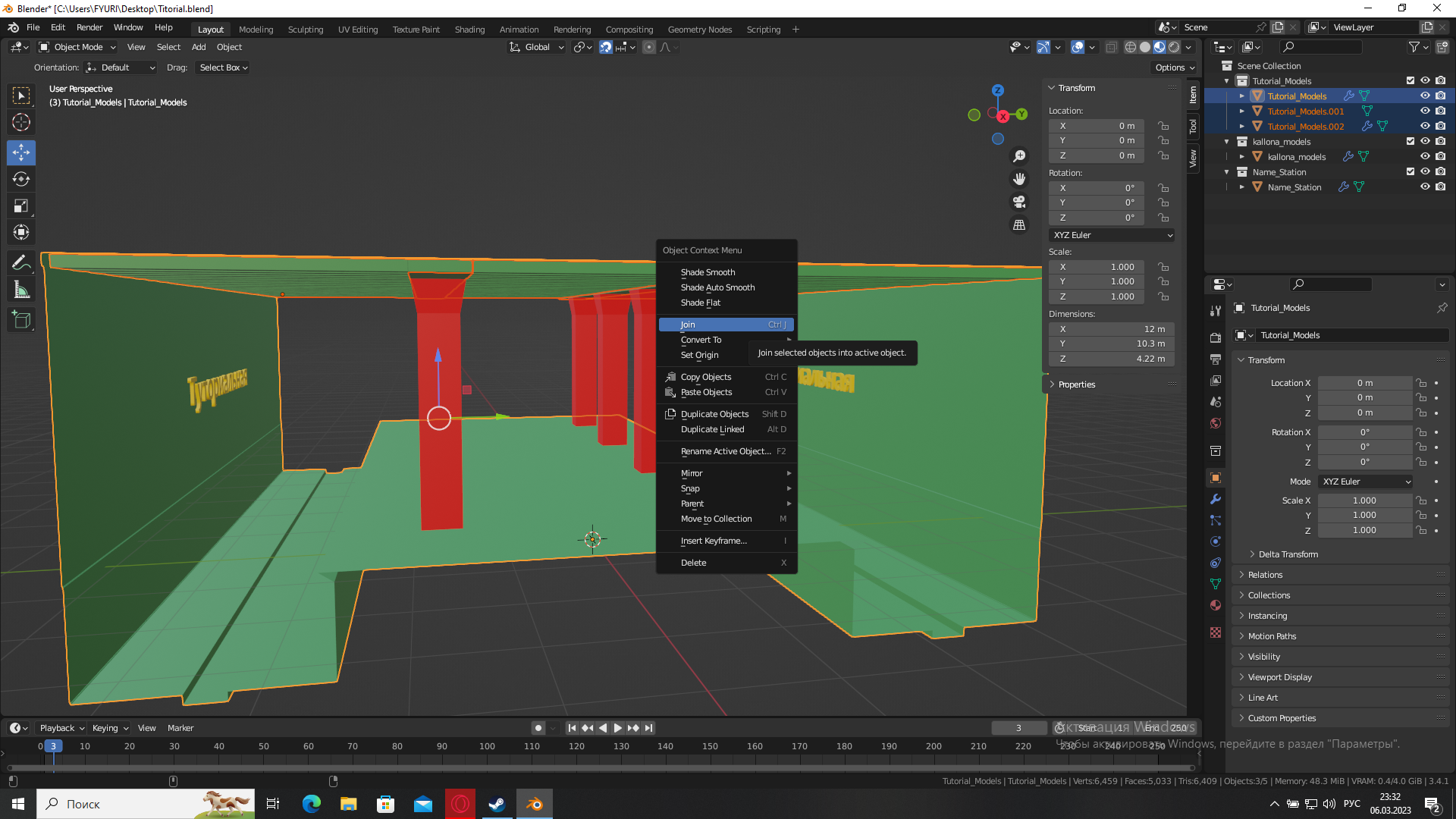The width and height of the screenshot is (1456, 819).
Task: Click Shade Smooth in context menu
Action: click(x=708, y=272)
